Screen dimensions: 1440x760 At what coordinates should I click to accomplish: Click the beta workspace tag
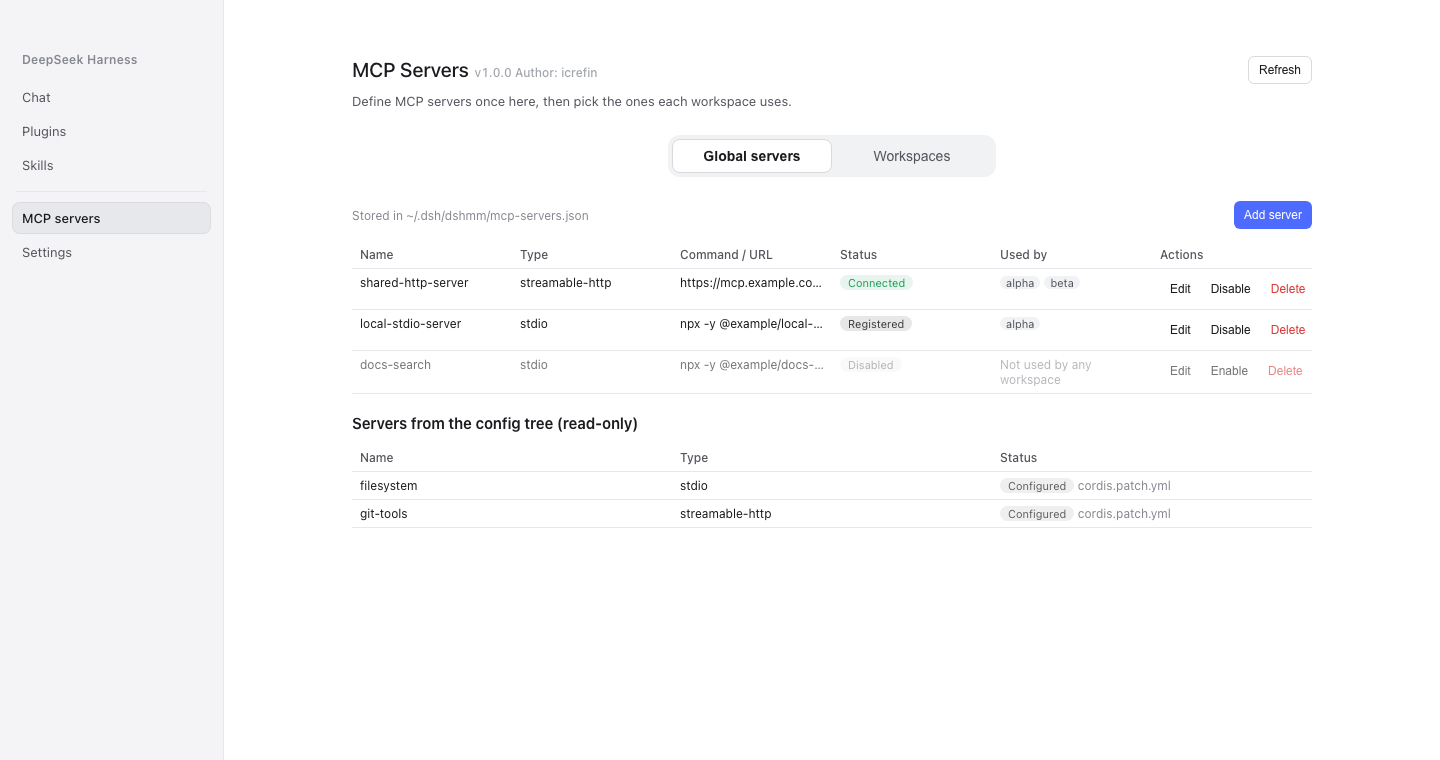click(x=1062, y=283)
